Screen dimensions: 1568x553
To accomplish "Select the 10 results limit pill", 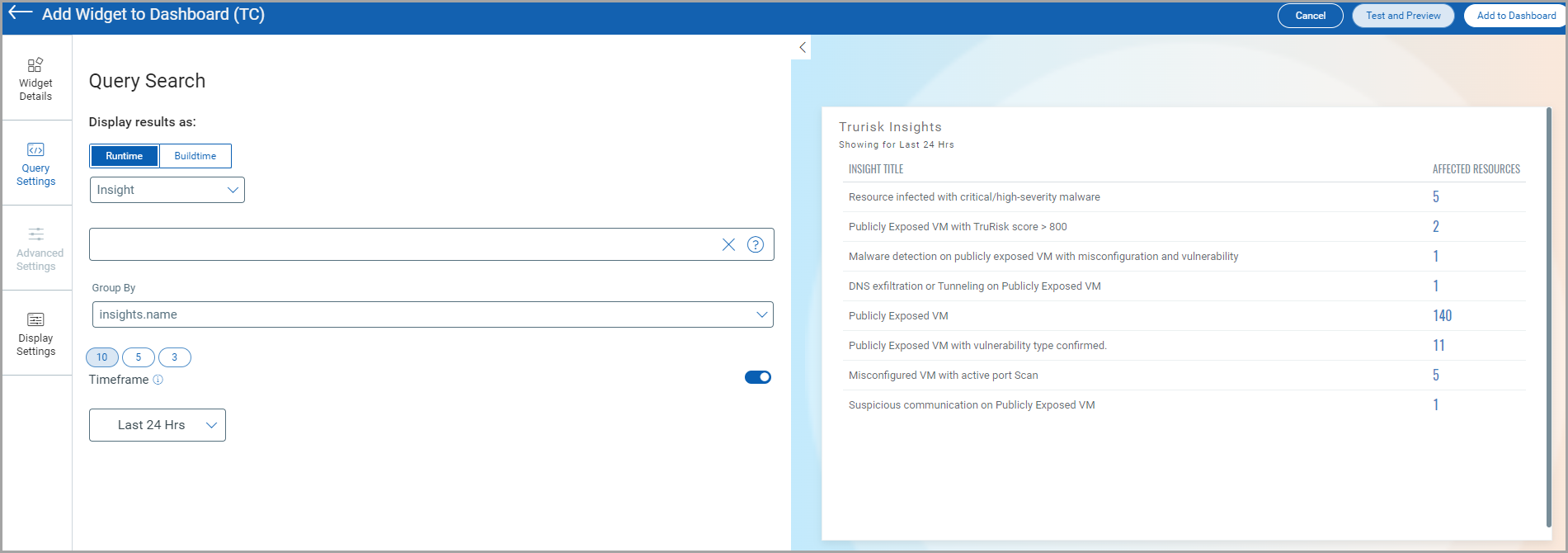I will [102, 357].
